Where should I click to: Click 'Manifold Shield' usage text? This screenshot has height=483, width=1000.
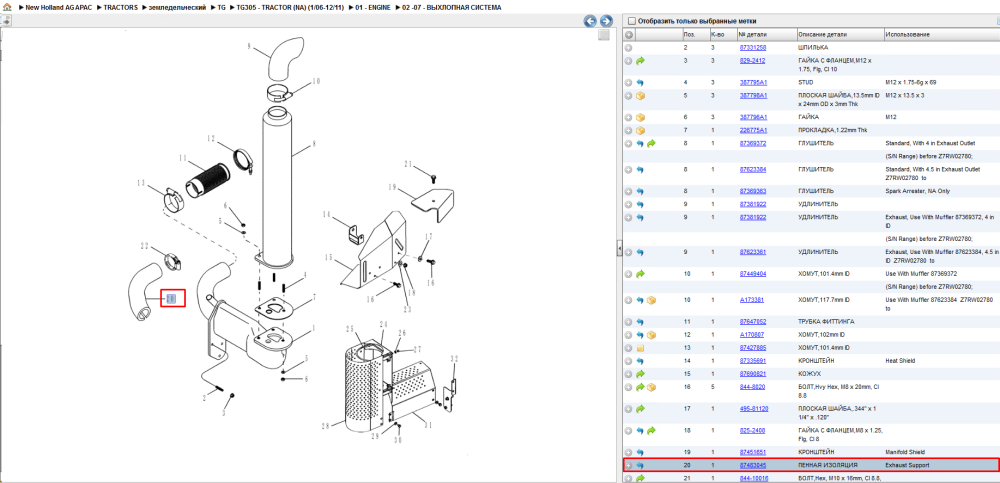pos(904,452)
